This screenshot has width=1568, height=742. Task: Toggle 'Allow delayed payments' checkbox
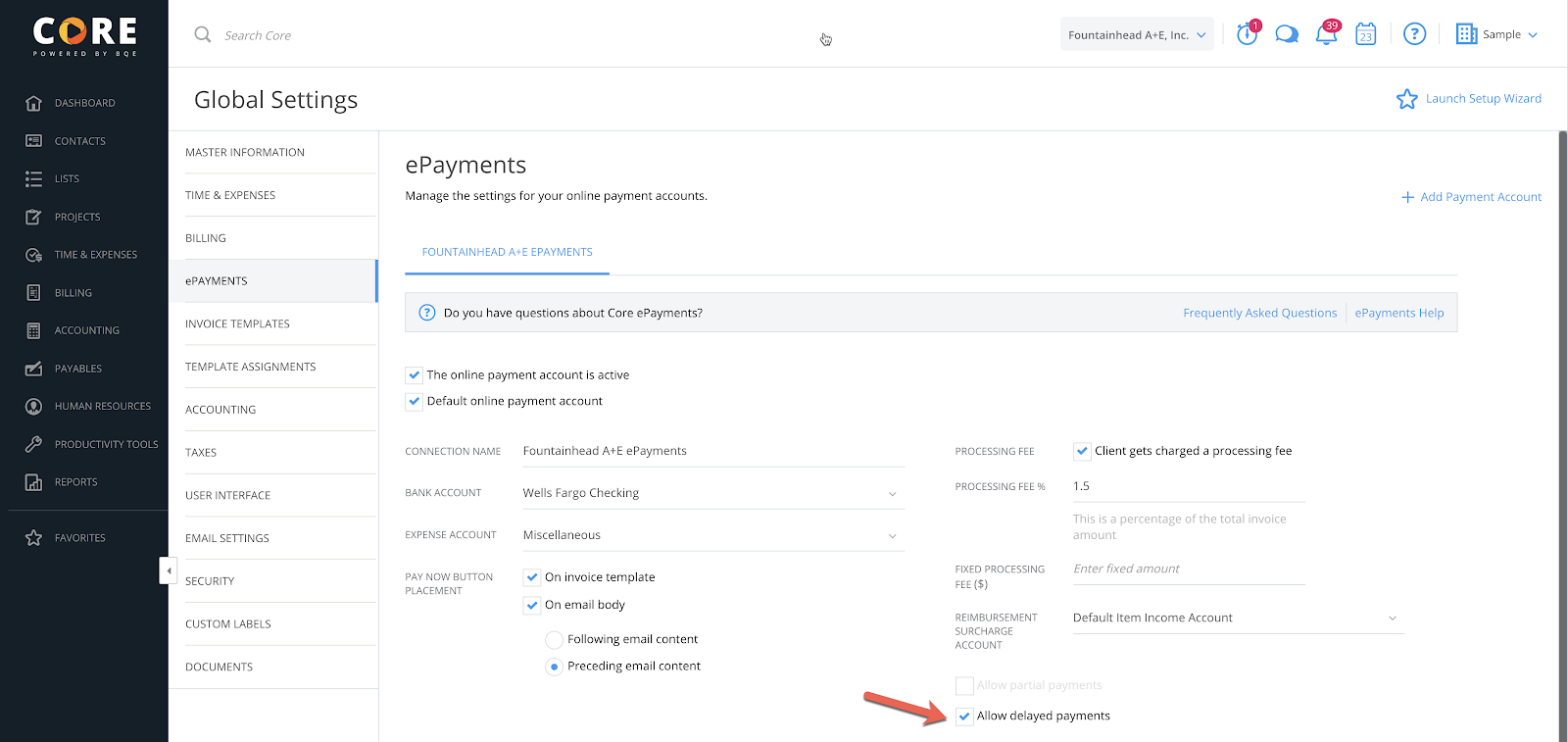[964, 716]
